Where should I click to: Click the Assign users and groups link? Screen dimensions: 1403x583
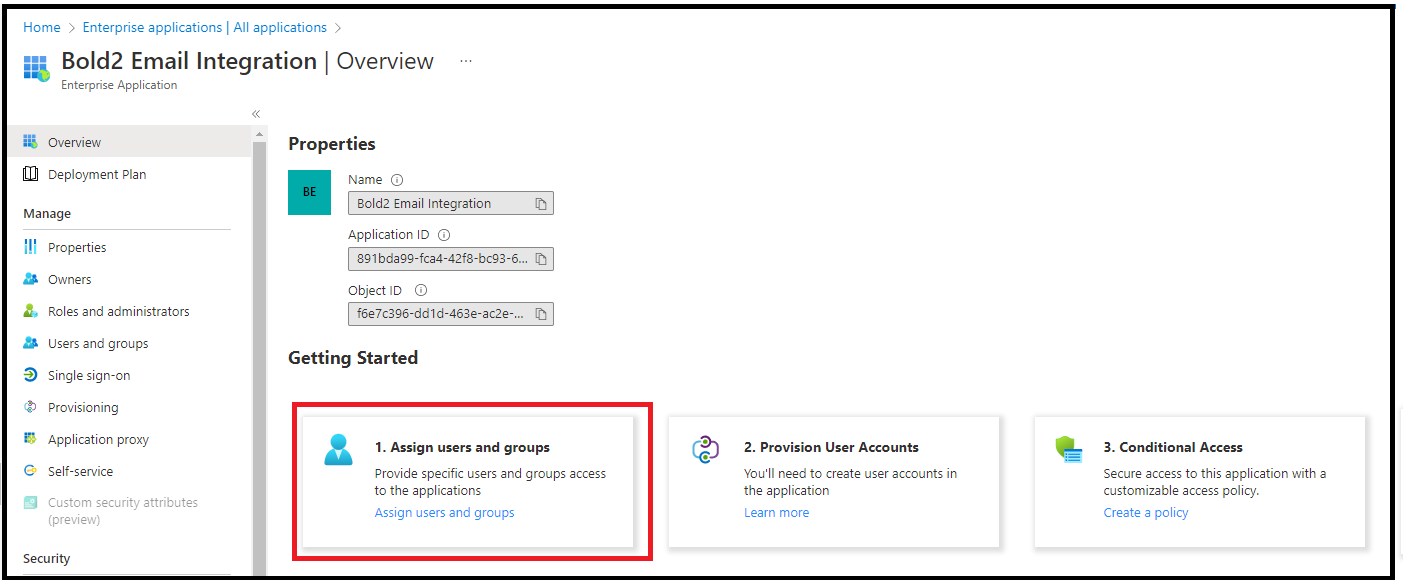pyautogui.click(x=444, y=512)
